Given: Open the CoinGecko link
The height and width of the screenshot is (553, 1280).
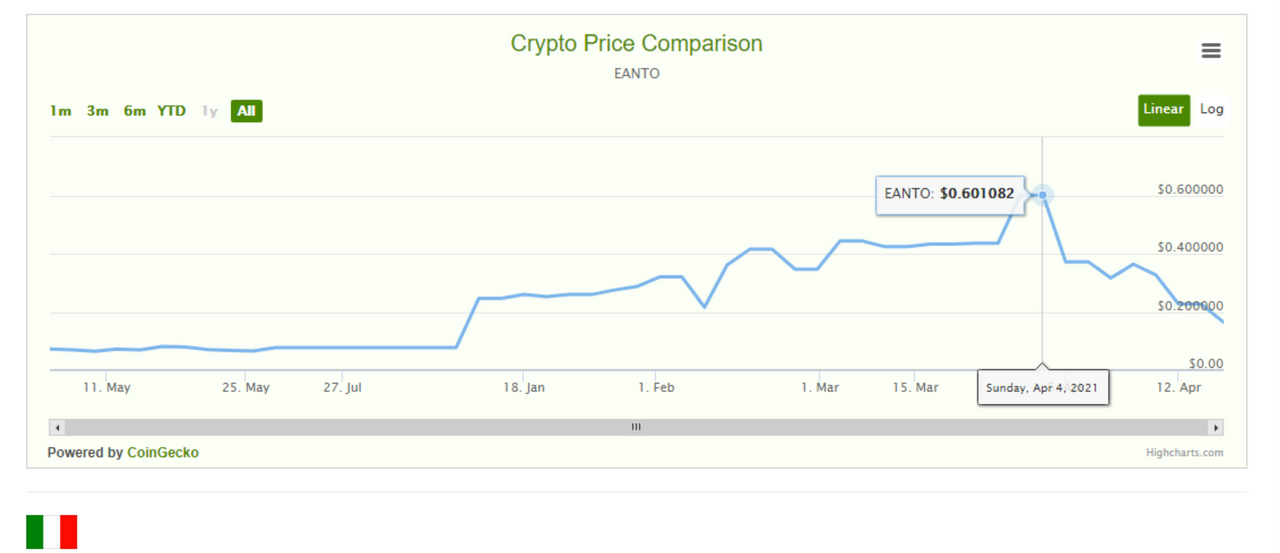Looking at the screenshot, I should [163, 453].
